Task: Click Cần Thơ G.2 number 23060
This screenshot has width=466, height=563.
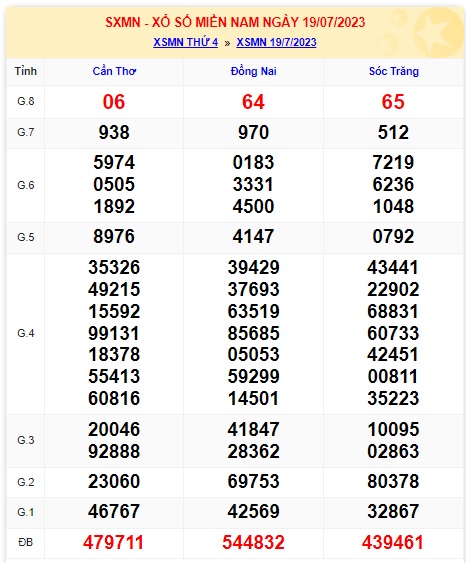Action: (114, 481)
